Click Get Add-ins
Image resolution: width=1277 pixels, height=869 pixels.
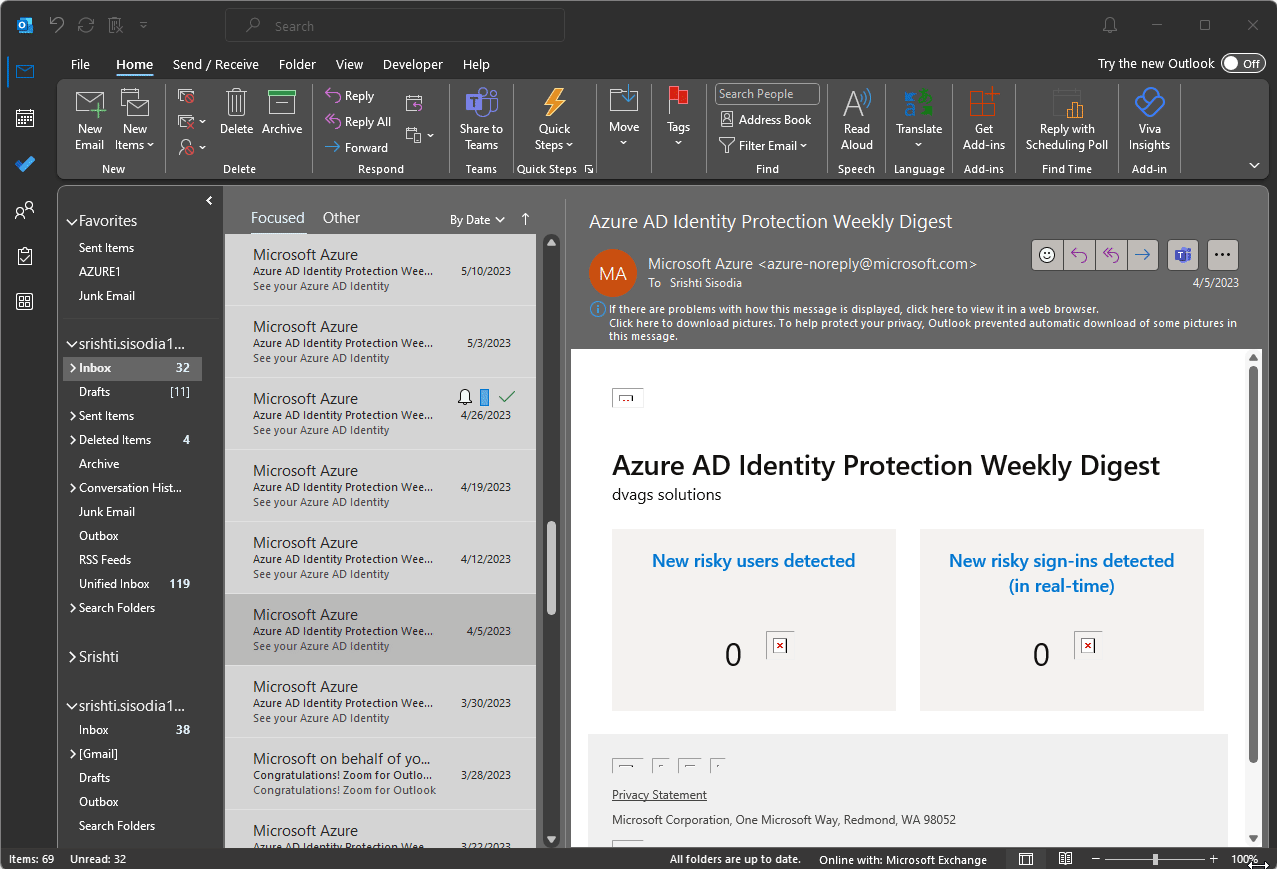(x=984, y=119)
